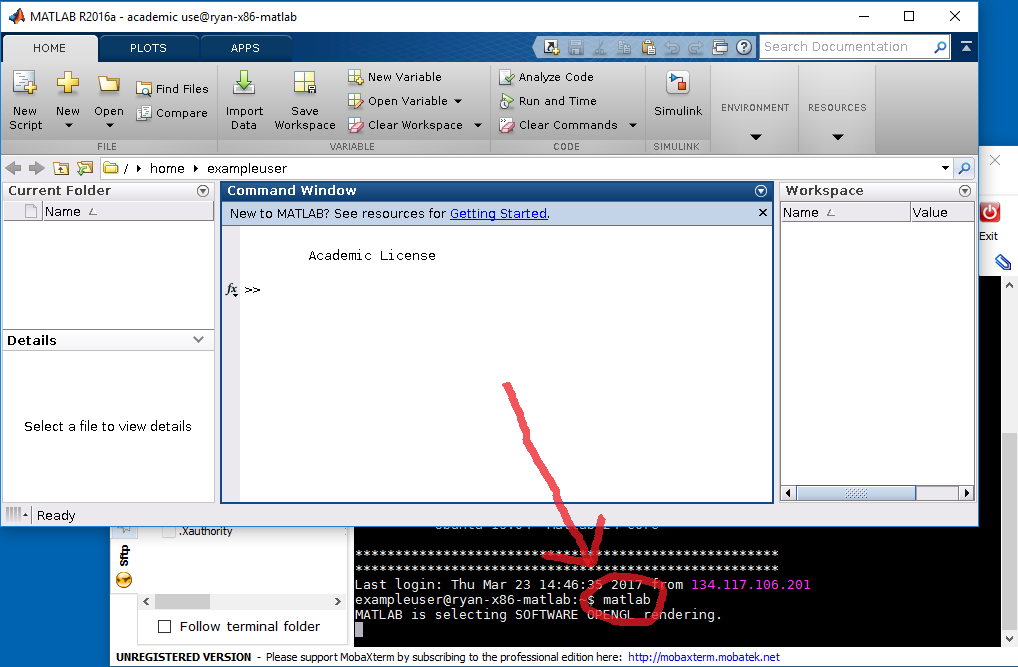Sort Workspace by Value column

(x=941, y=212)
